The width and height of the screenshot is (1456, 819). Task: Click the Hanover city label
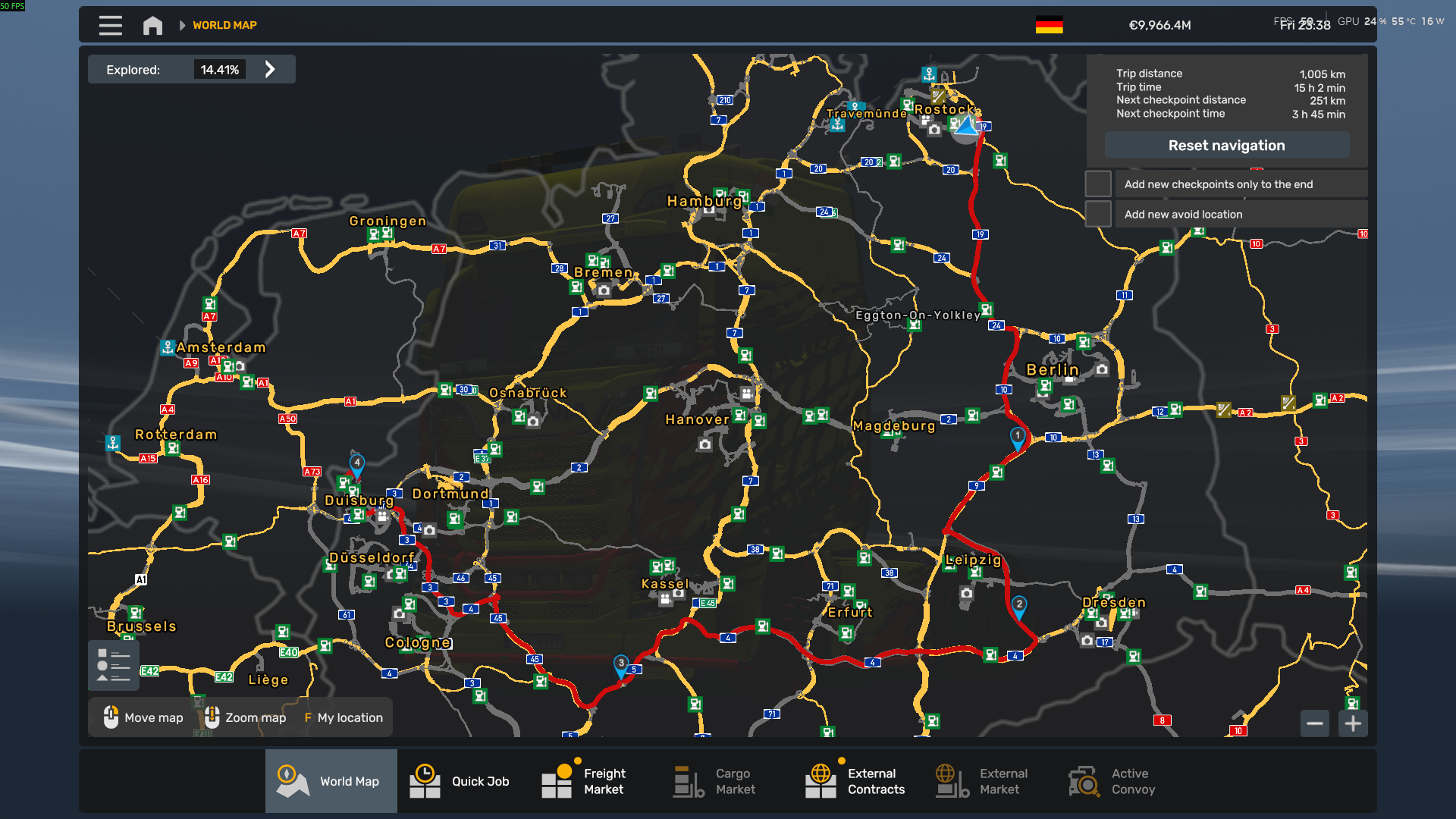point(697,419)
